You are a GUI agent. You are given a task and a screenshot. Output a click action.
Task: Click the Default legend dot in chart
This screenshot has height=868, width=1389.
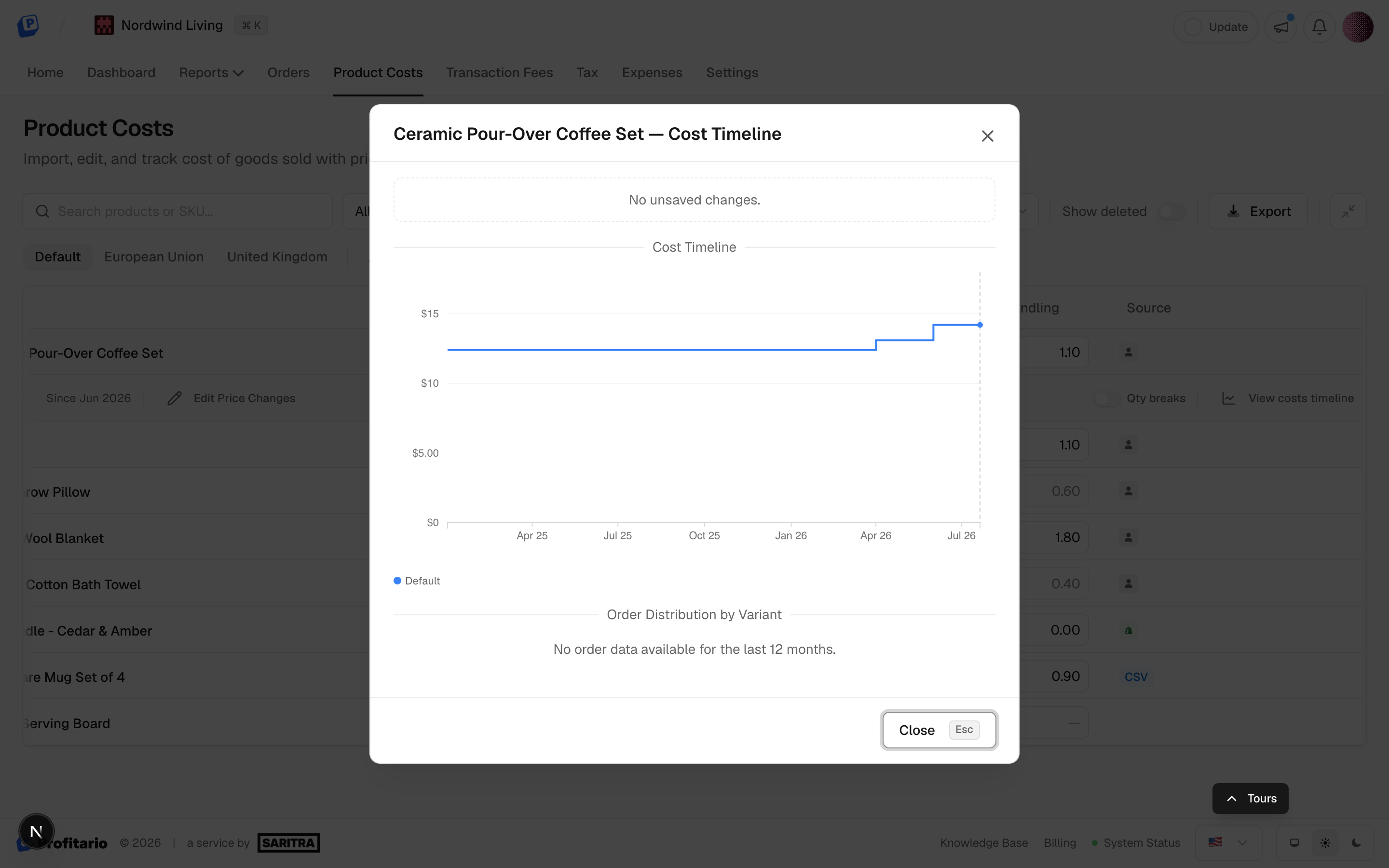click(x=397, y=581)
